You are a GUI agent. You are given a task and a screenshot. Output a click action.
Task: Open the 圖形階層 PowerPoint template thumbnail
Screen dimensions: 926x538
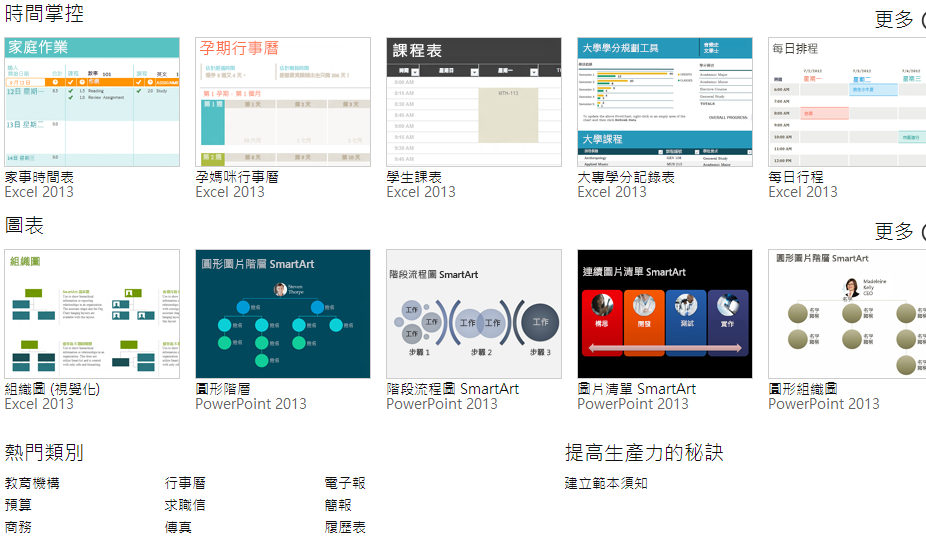[283, 314]
